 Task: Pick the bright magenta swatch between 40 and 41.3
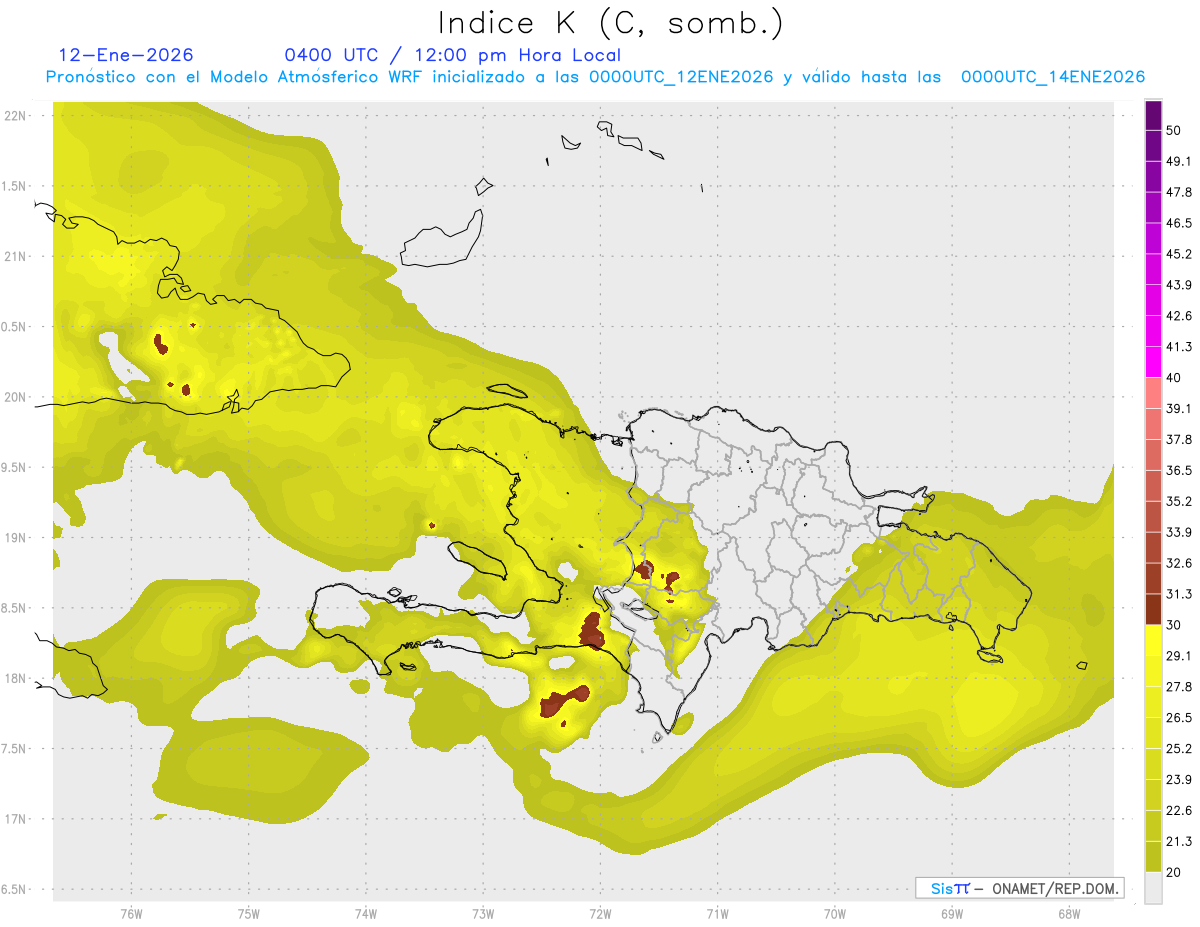(1153, 363)
